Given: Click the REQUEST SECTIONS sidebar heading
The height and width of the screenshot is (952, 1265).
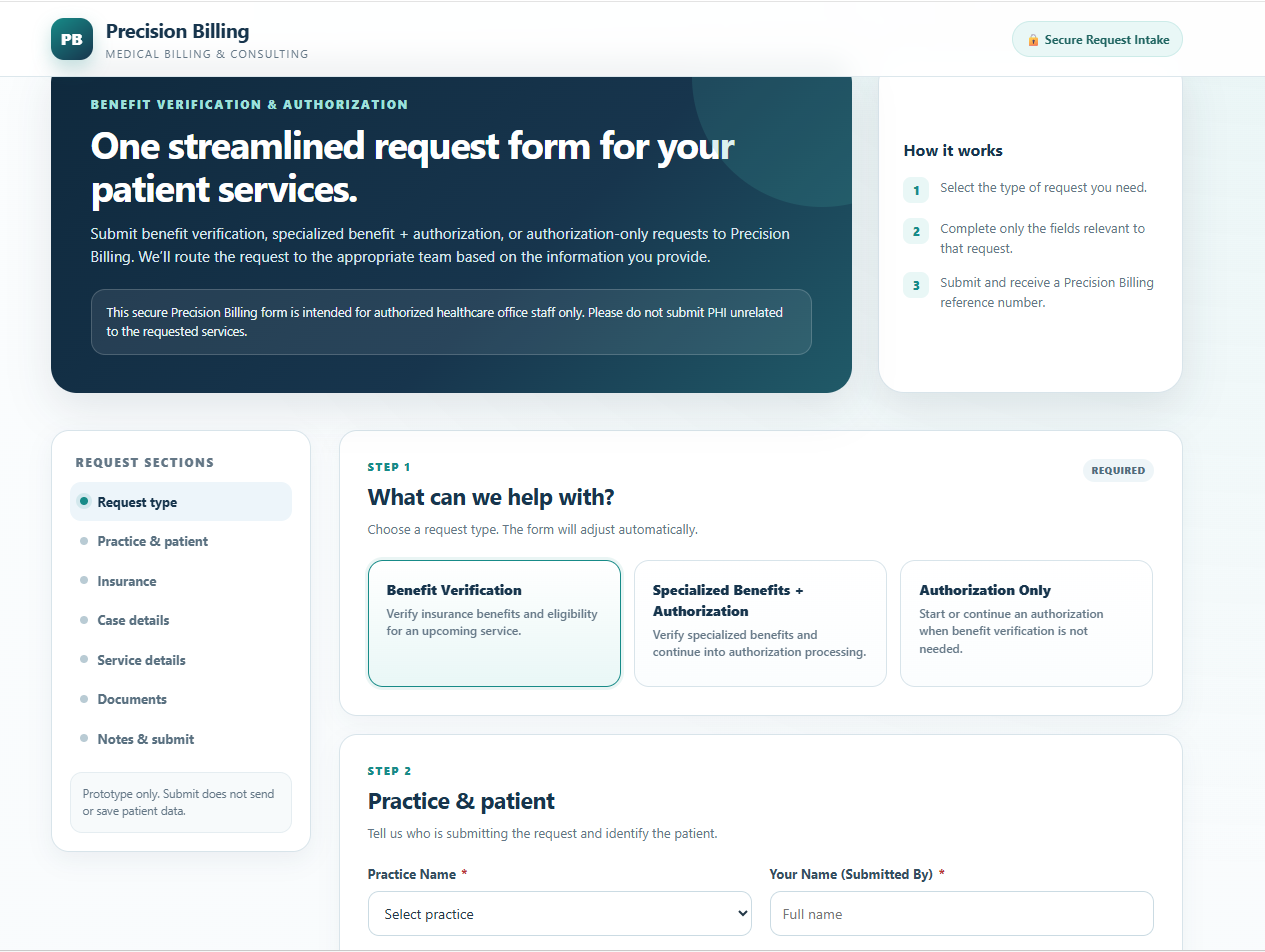Looking at the screenshot, I should [x=145, y=463].
